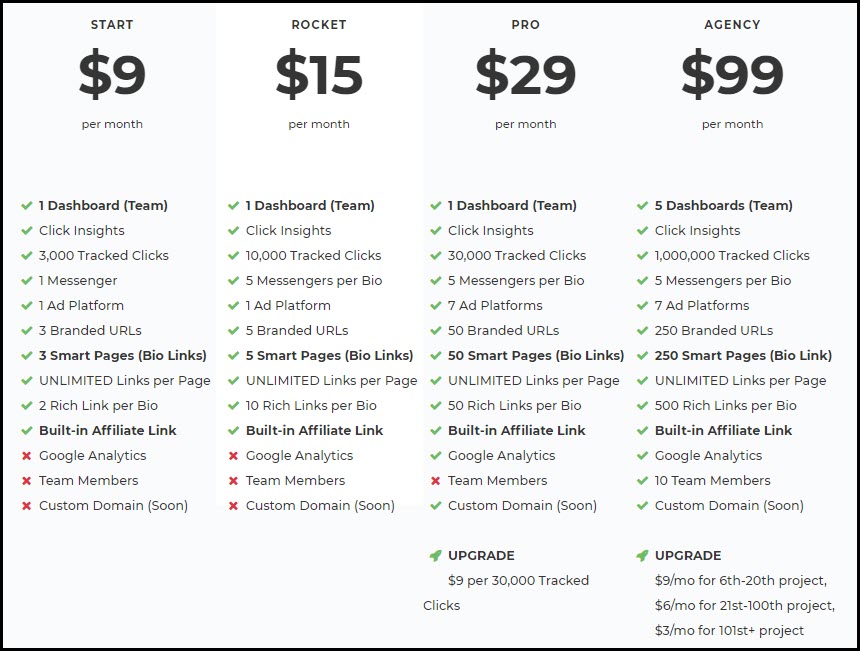Click green check beside 5 Dashboards (Team)
Viewport: 860px width, 651px height.
(642, 206)
